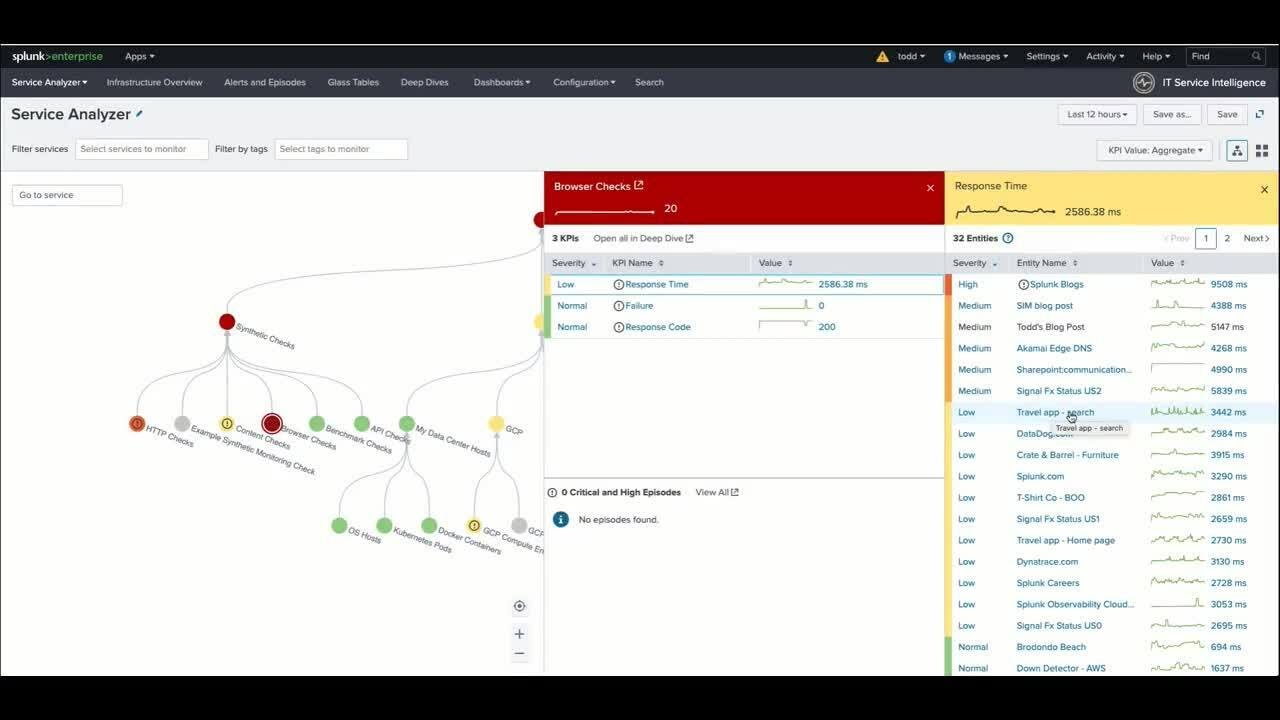Click the Save button
Viewport: 1280px width, 720px height.
pyautogui.click(x=1227, y=114)
